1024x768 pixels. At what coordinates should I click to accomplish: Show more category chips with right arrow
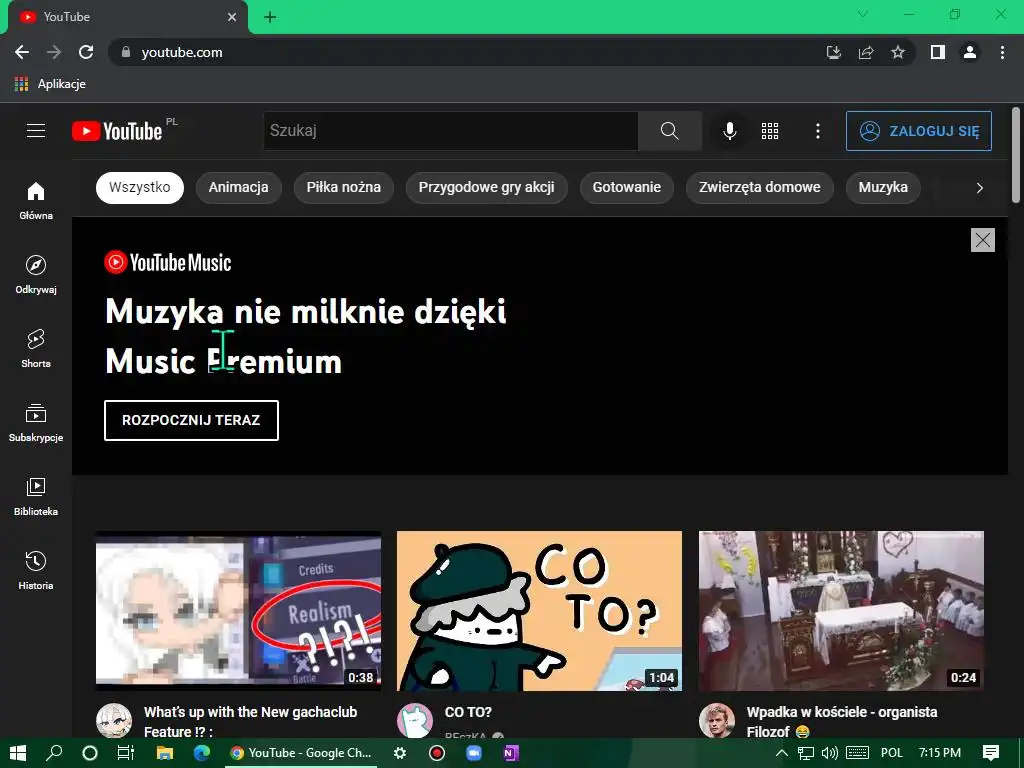[x=979, y=188]
